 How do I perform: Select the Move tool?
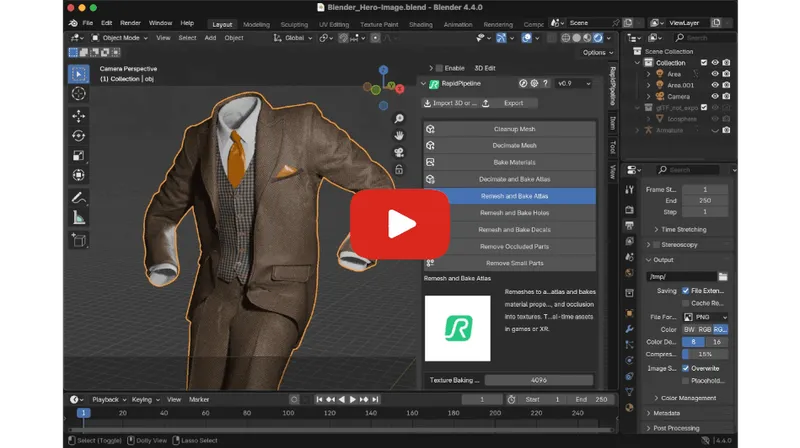click(79, 116)
